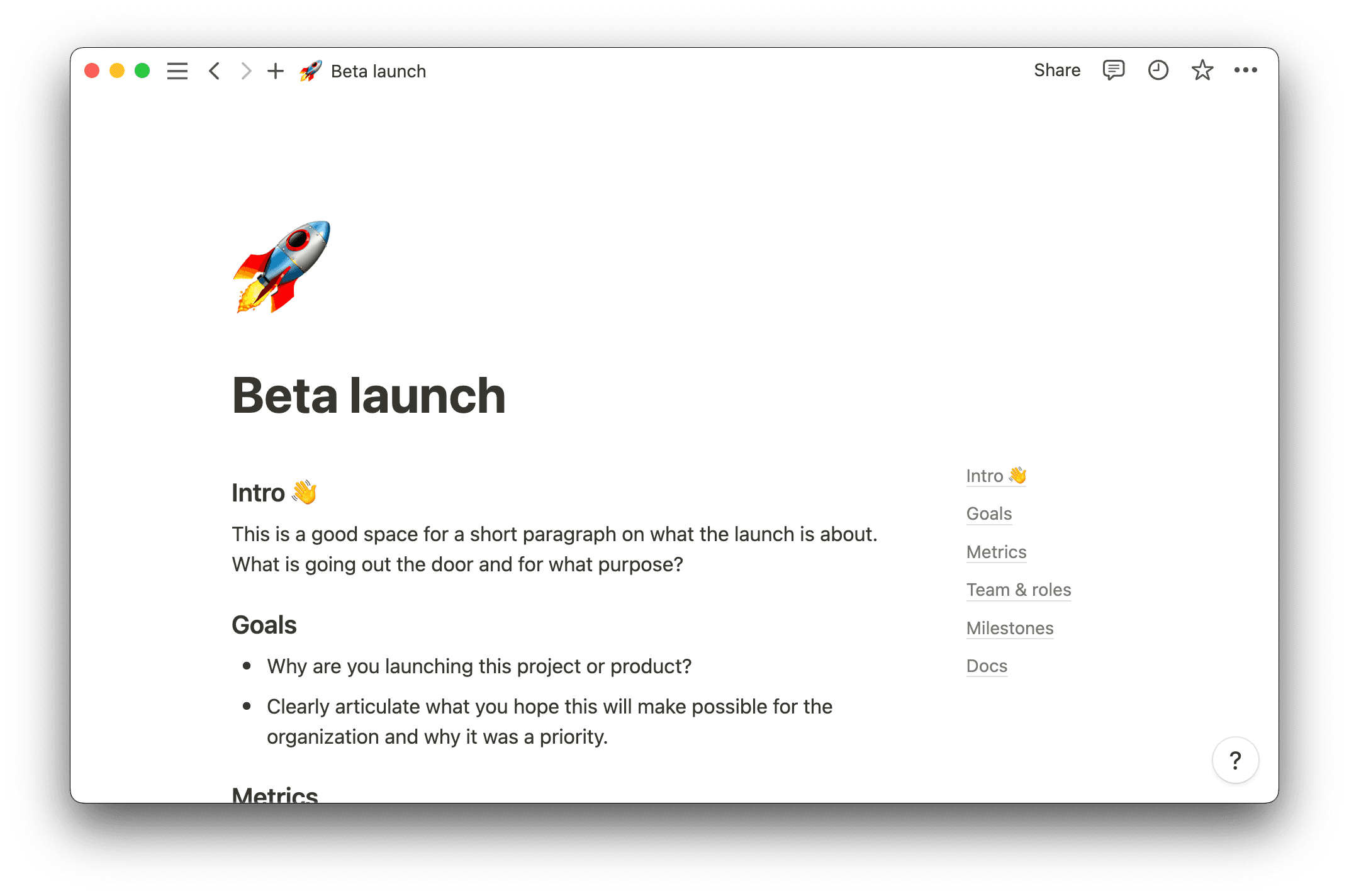The height and width of the screenshot is (896, 1349).
Task: Open a new tab with the plus icon
Action: [x=275, y=71]
